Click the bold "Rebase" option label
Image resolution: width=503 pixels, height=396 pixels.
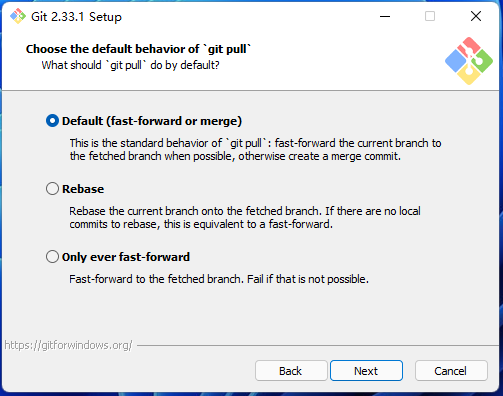83,189
